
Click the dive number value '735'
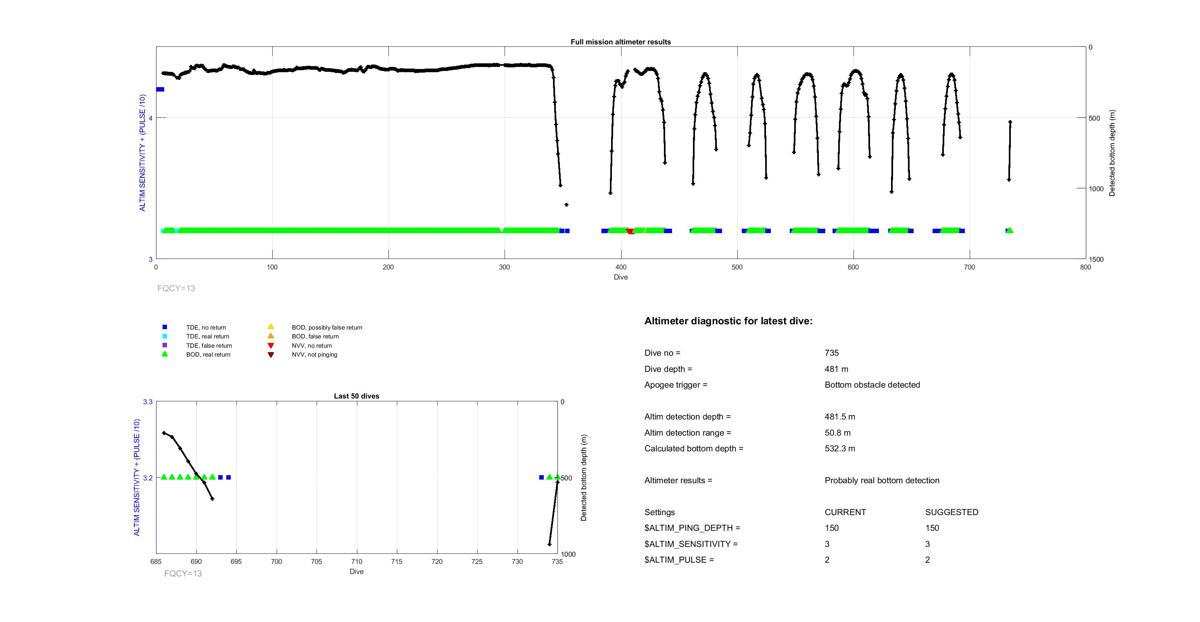(832, 353)
